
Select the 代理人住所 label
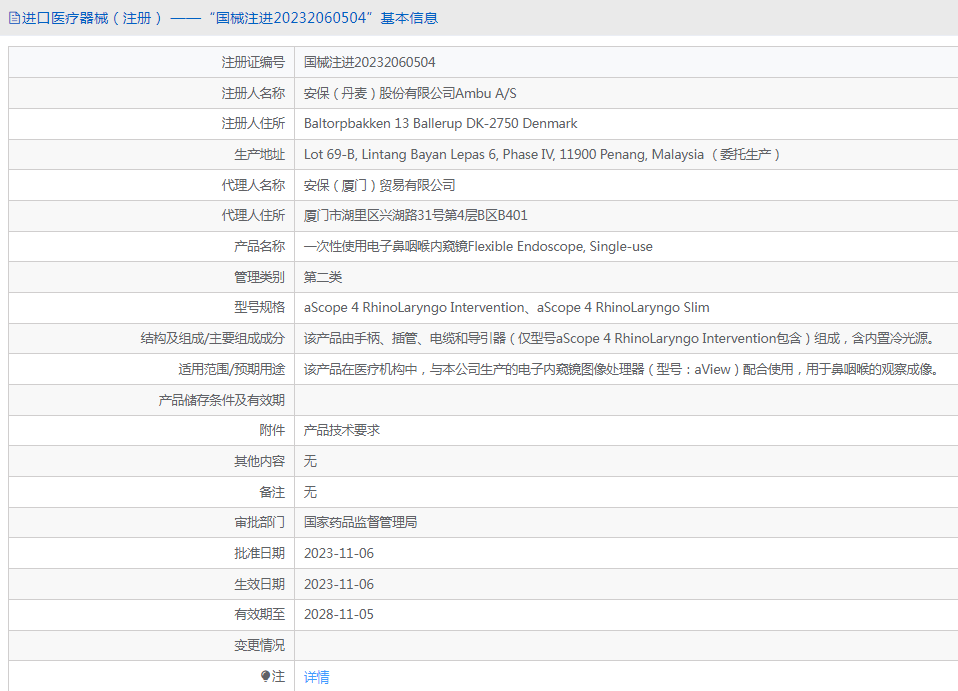click(x=253, y=215)
